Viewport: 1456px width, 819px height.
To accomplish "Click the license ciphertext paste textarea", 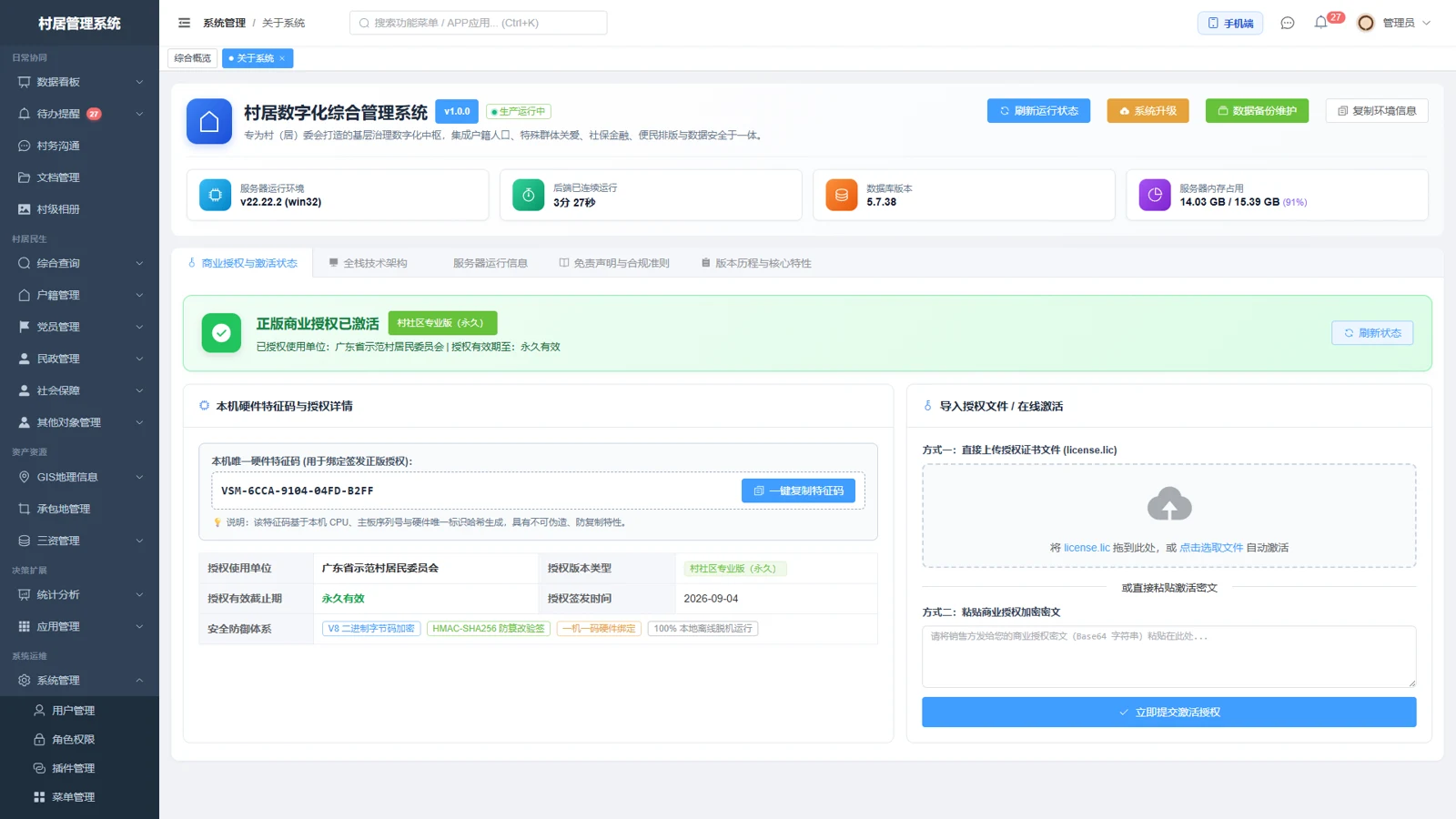I will (1168, 656).
